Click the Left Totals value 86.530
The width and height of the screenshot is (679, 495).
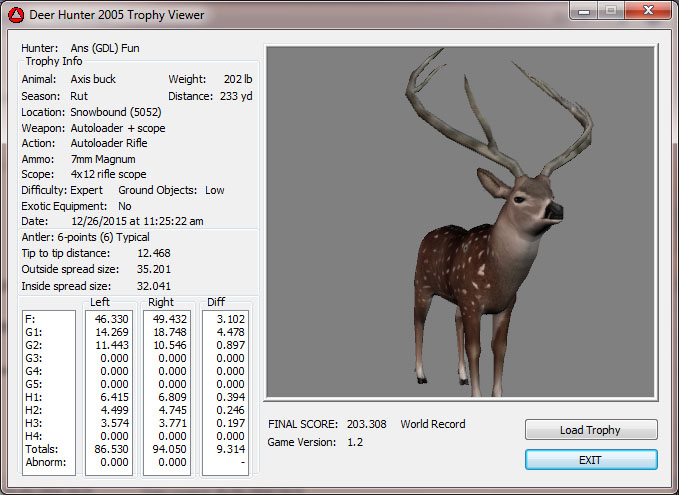(112, 450)
